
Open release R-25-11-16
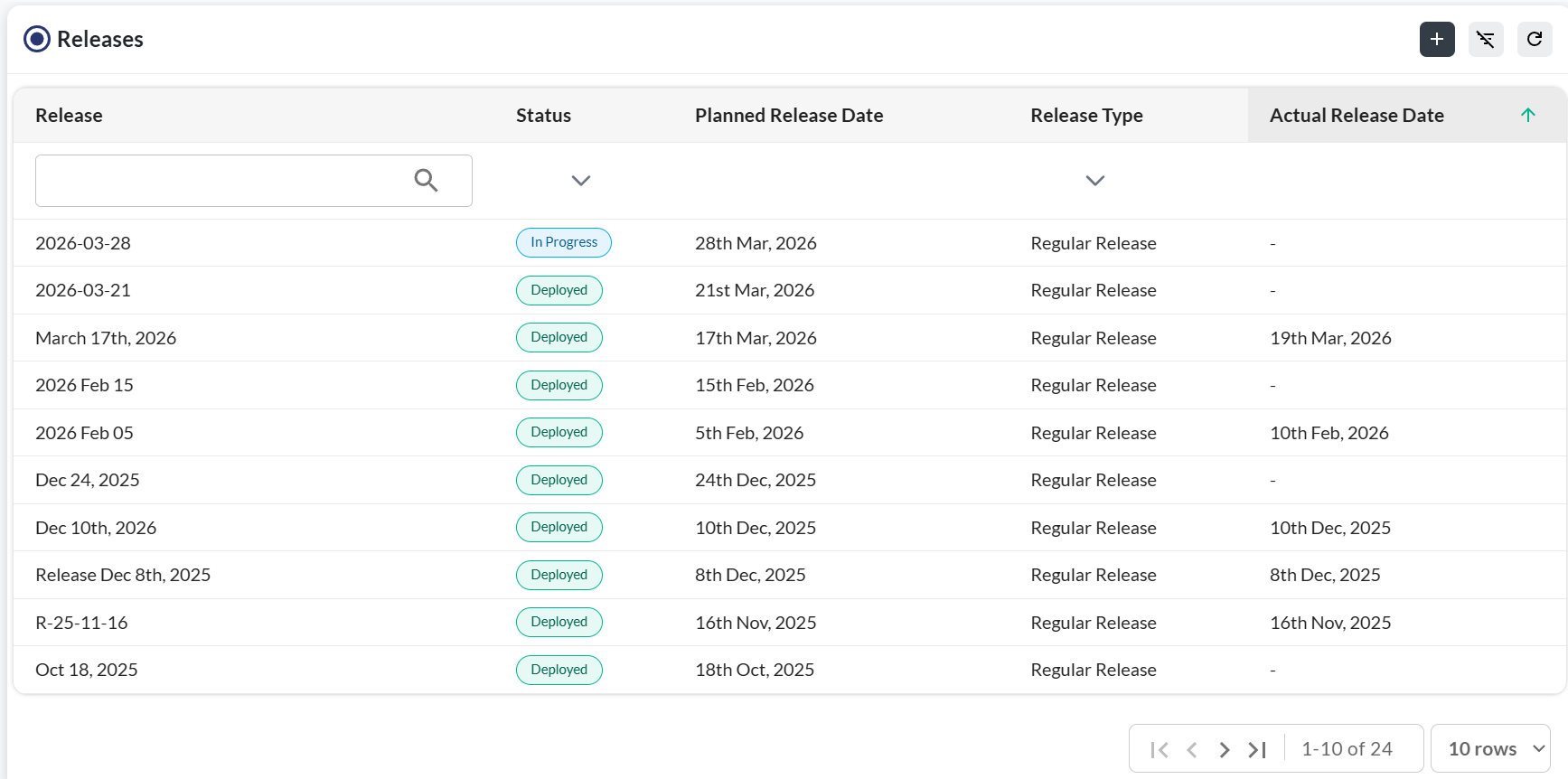point(81,623)
